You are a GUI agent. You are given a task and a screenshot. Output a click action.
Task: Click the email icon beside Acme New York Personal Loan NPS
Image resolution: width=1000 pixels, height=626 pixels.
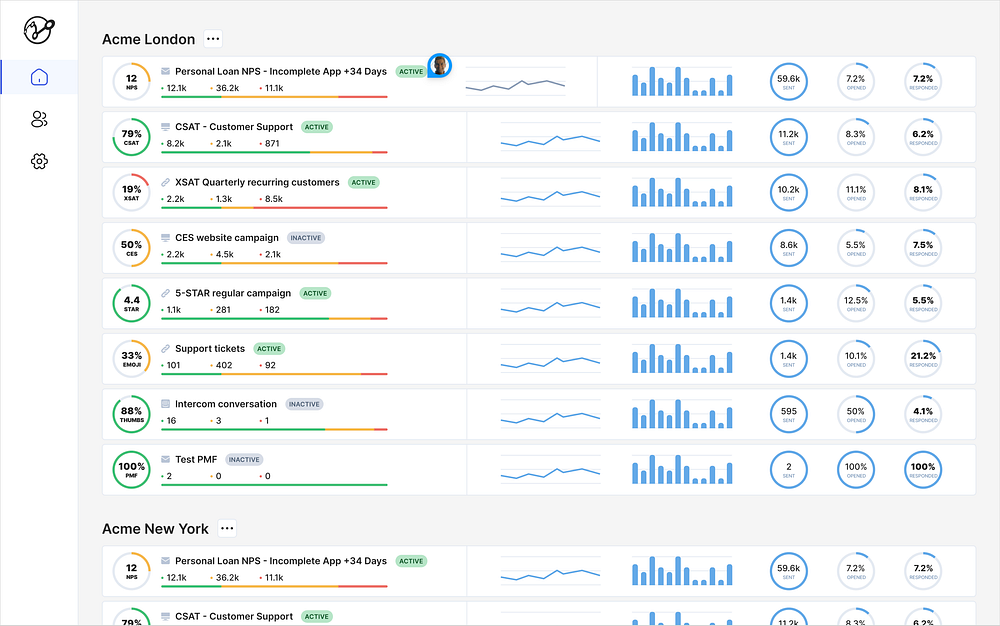[165, 561]
